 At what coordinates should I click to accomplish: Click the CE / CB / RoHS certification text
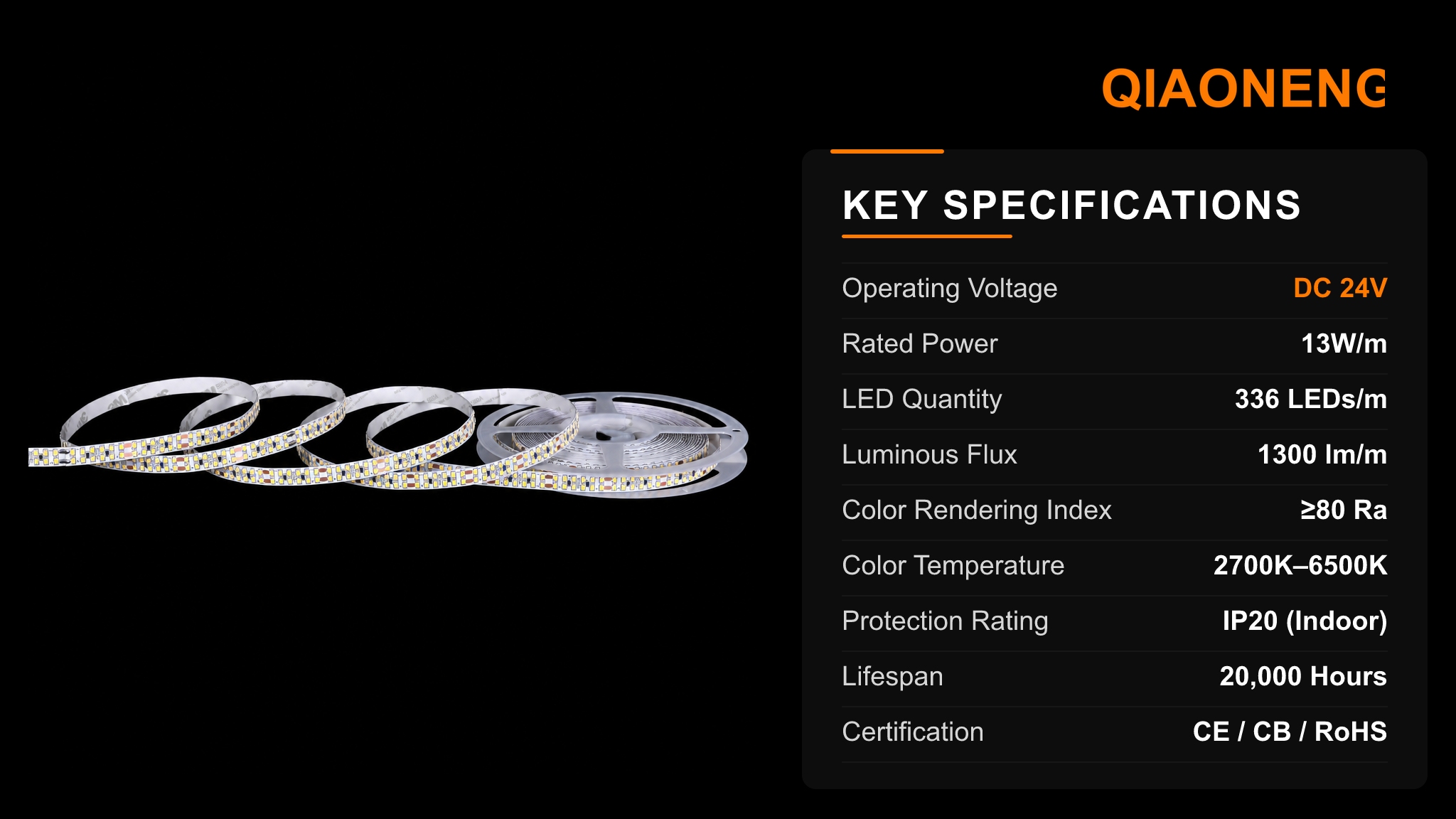click(x=1290, y=732)
